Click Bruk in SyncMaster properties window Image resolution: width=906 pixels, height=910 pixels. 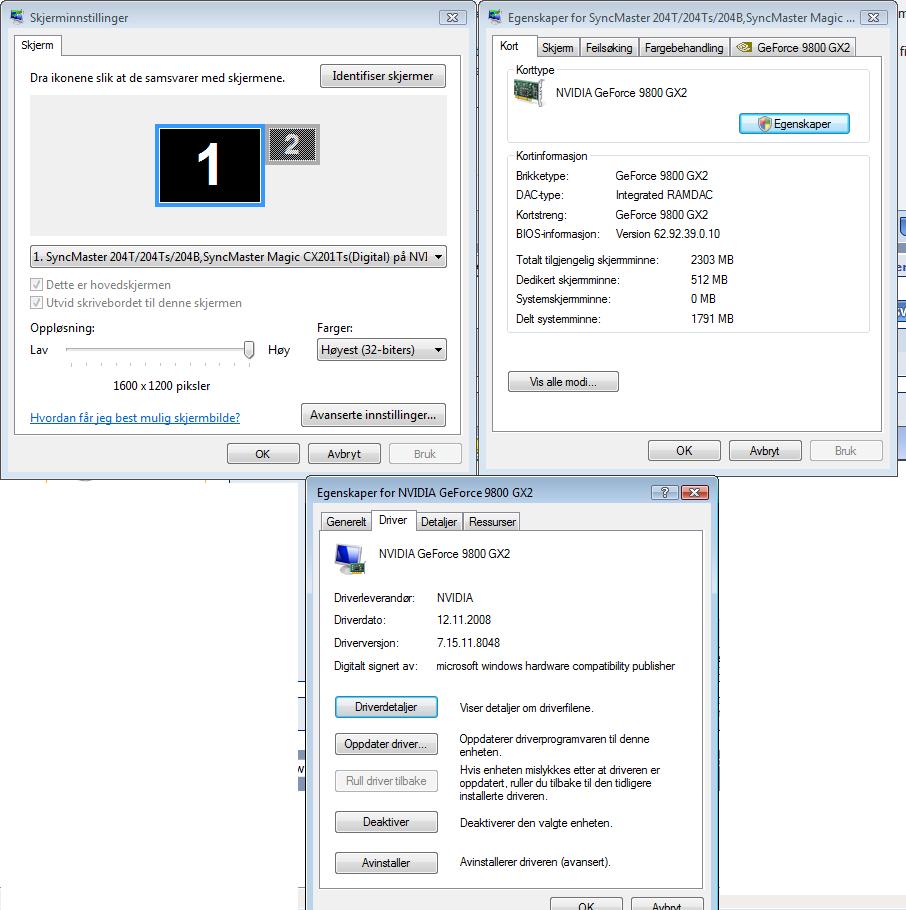[846, 451]
